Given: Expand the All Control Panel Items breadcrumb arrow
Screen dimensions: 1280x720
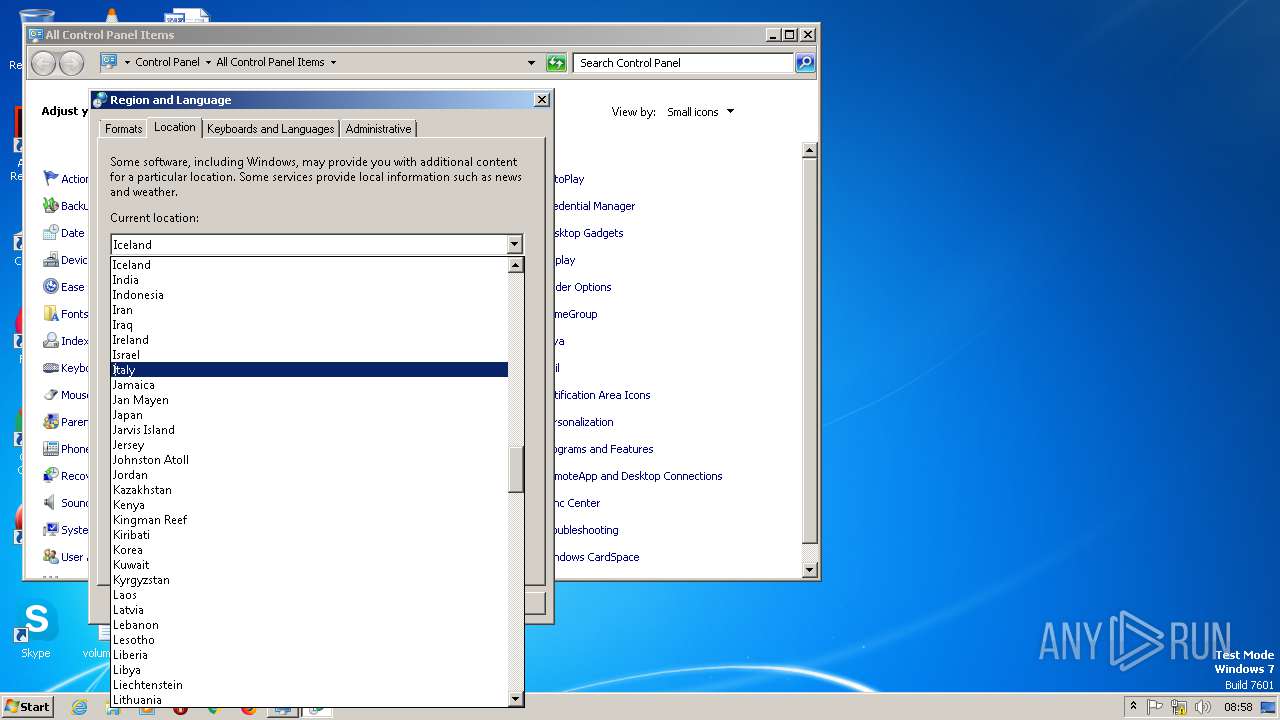Looking at the screenshot, I should pyautogui.click(x=333, y=62).
